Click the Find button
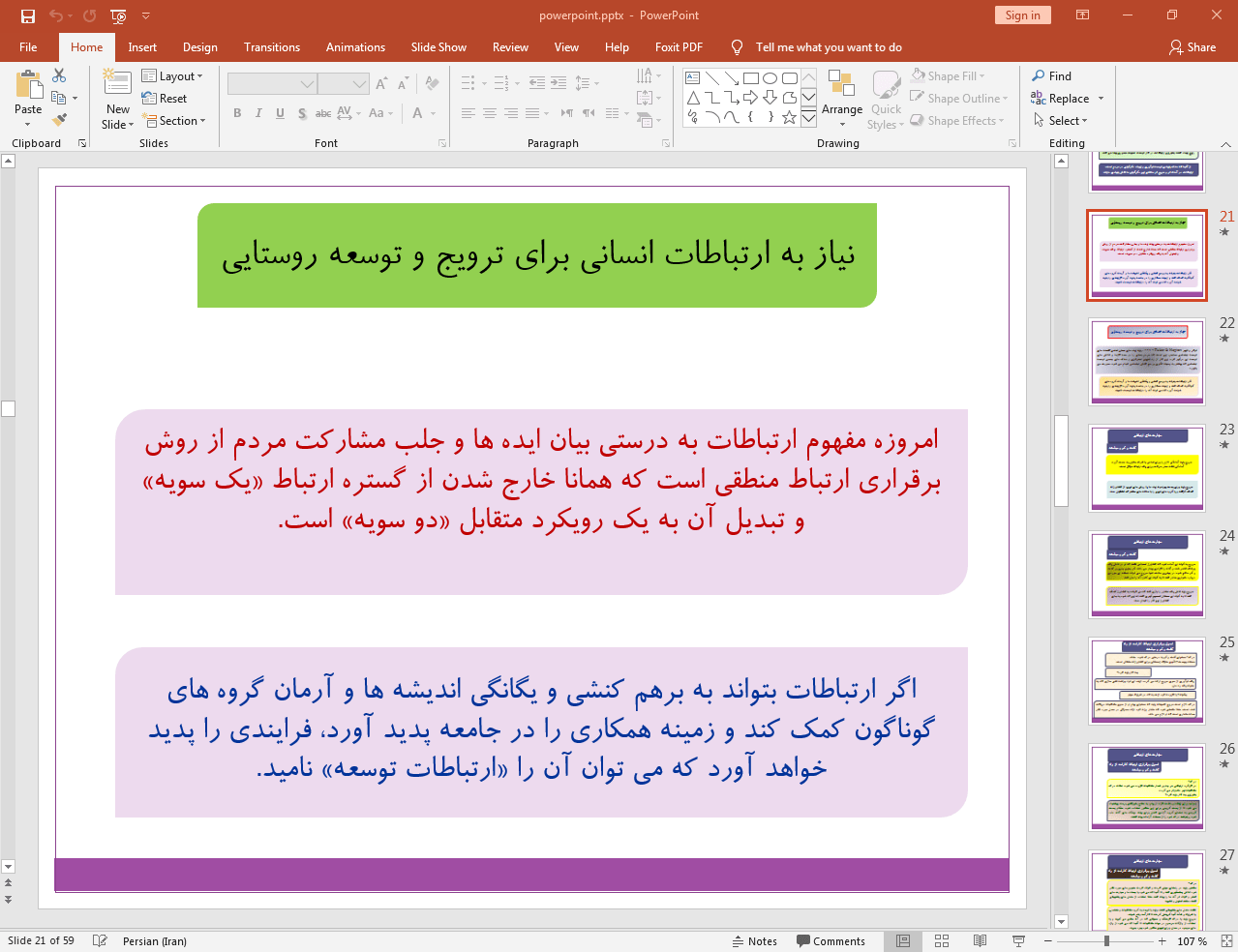 tap(1052, 75)
